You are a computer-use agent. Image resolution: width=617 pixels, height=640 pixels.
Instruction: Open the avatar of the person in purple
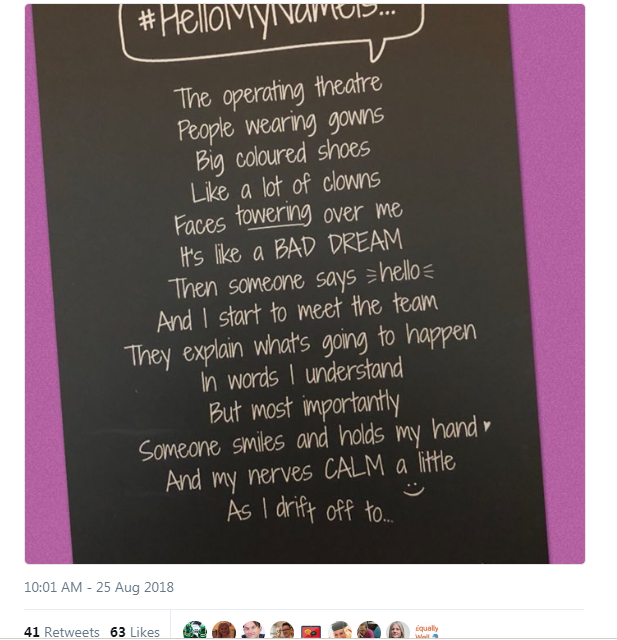click(369, 631)
